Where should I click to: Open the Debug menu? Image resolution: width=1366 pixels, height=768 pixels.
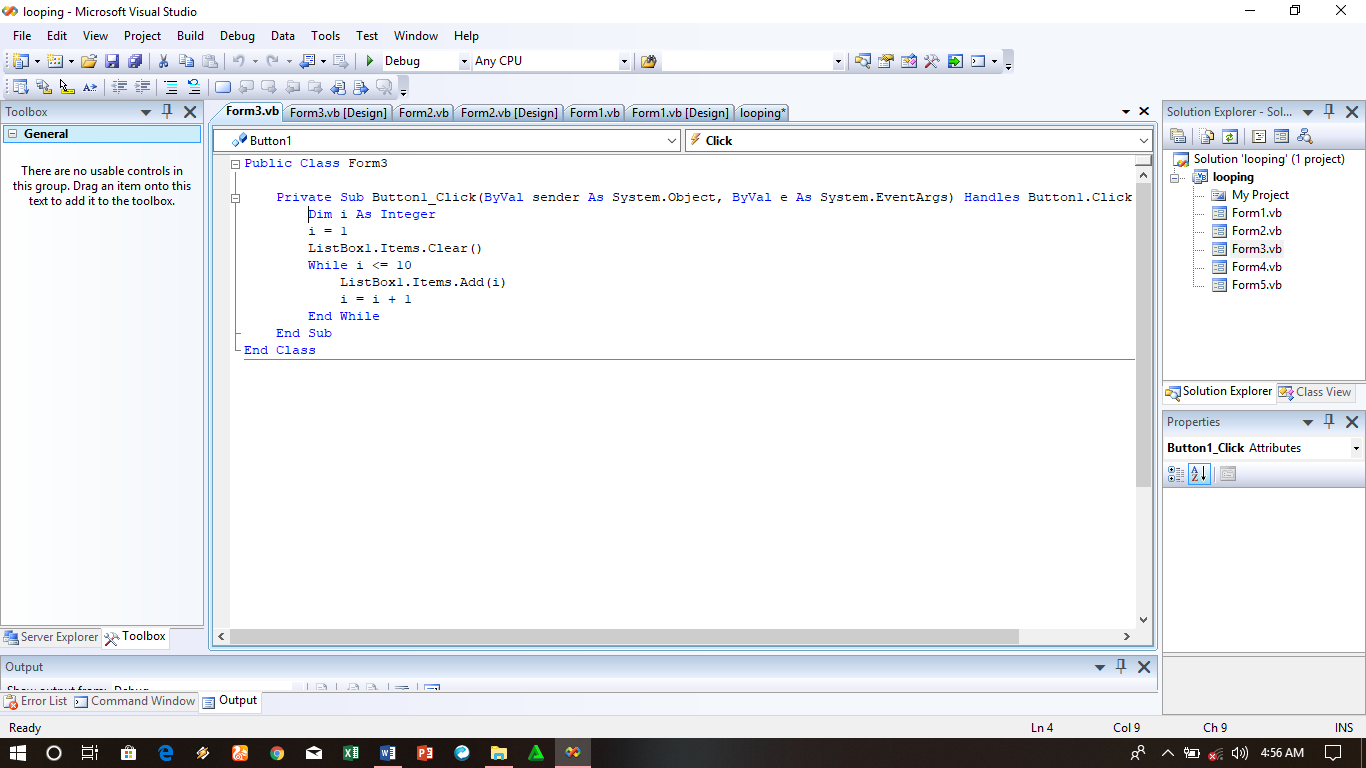[x=237, y=35]
